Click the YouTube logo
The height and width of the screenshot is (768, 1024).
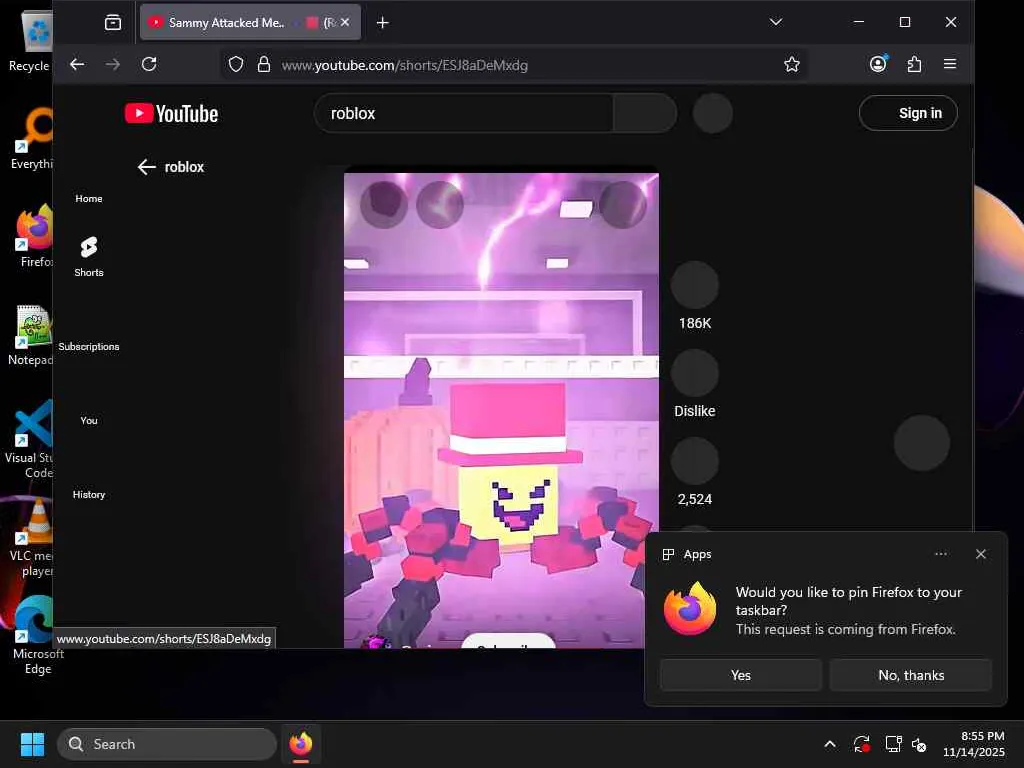point(172,114)
